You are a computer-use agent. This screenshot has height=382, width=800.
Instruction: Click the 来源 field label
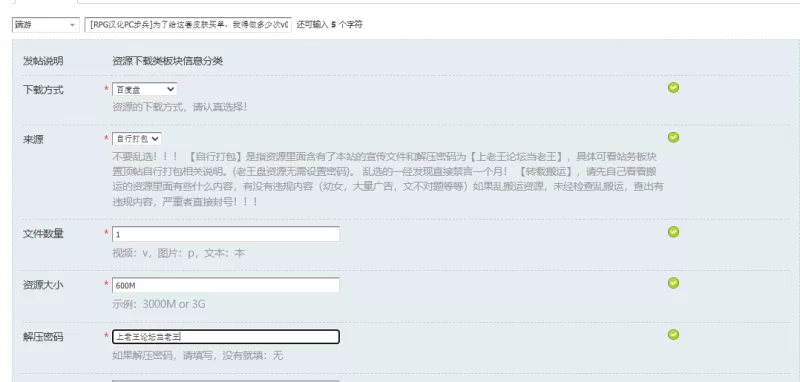(x=33, y=140)
